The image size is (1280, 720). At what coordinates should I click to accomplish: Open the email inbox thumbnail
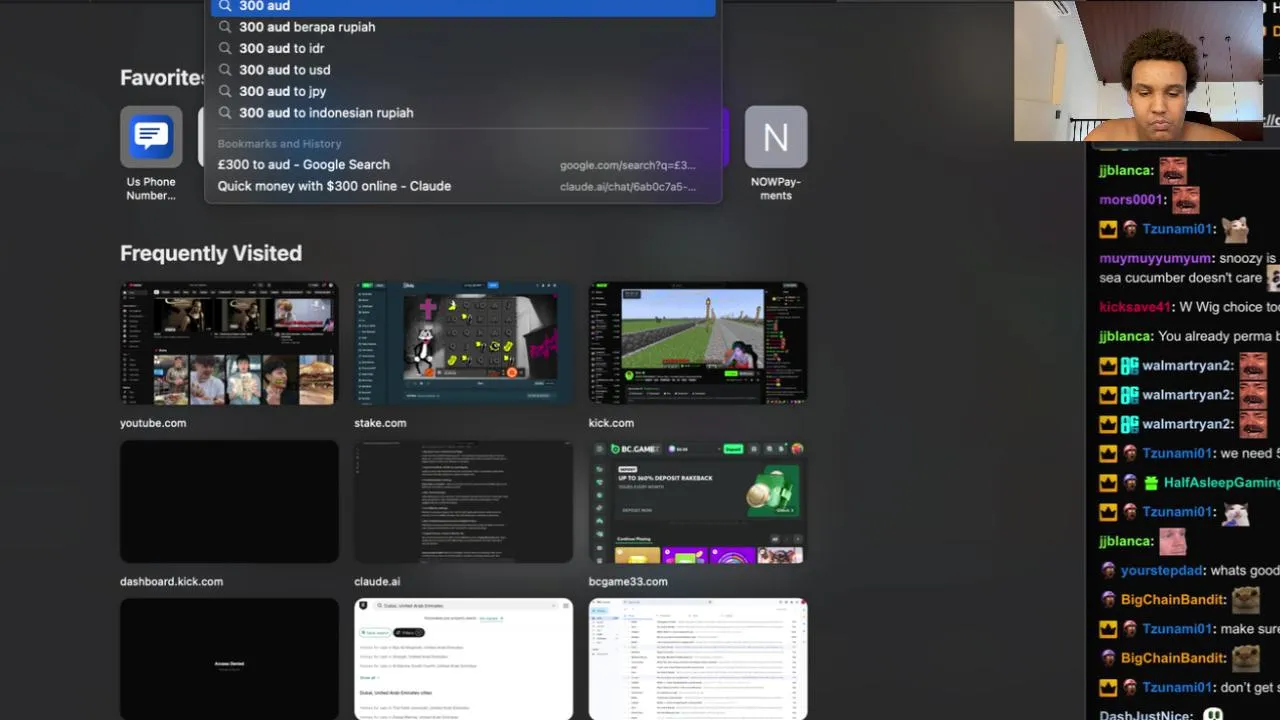698,659
